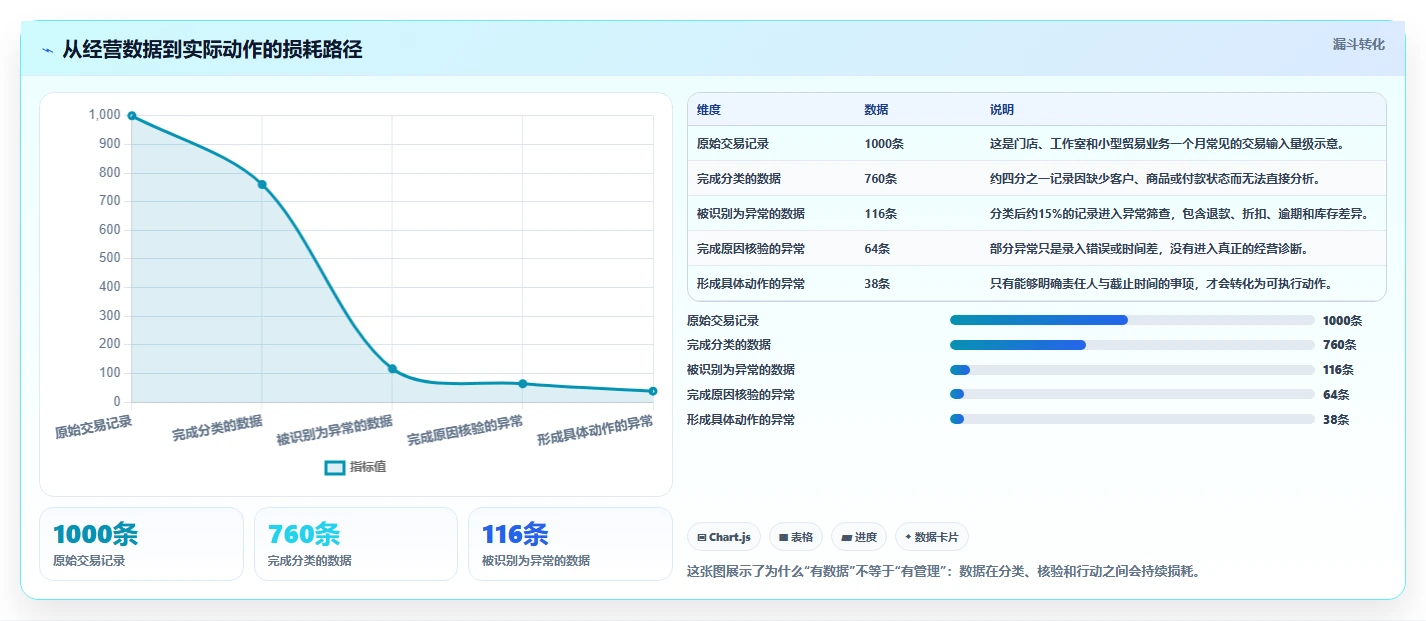
Task: Click the 64条 table cell
Action: click(x=877, y=249)
